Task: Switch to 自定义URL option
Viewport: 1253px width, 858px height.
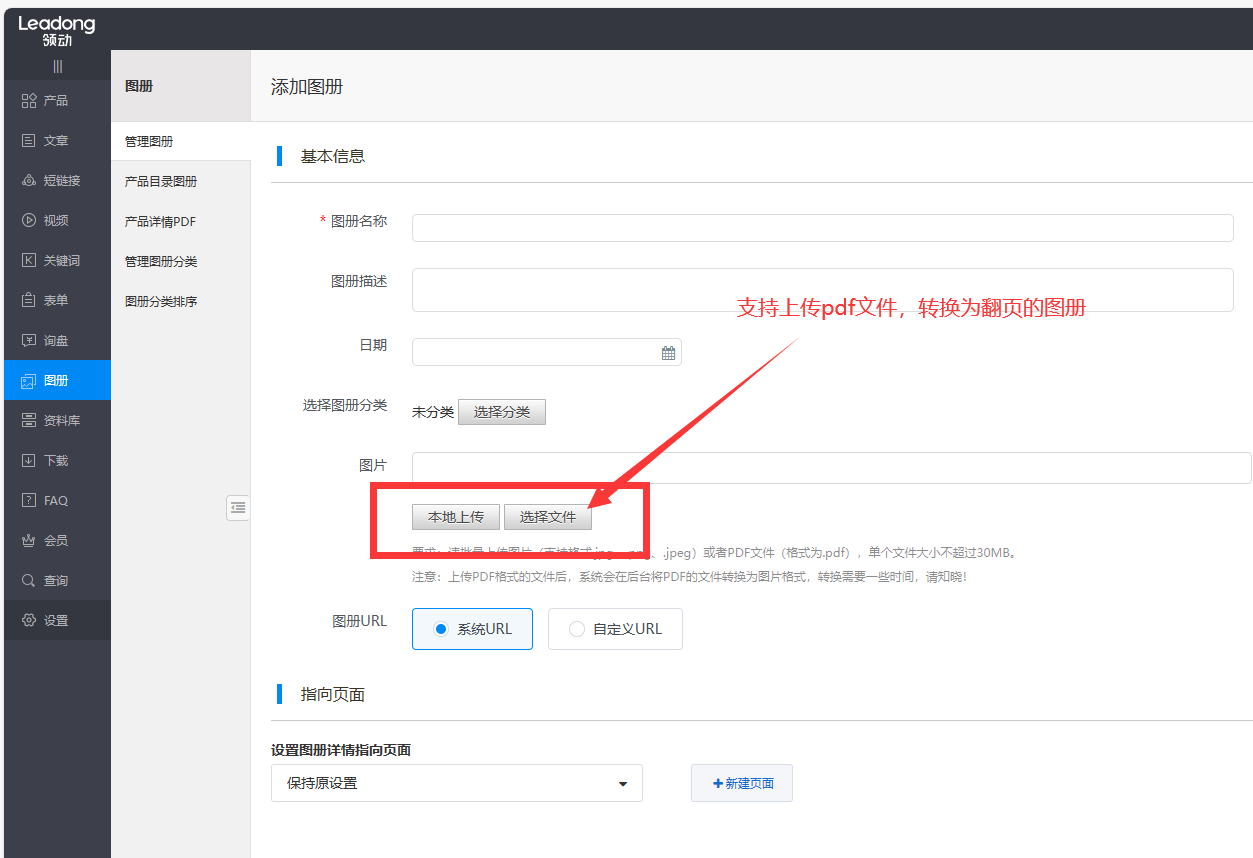Action: tap(615, 629)
